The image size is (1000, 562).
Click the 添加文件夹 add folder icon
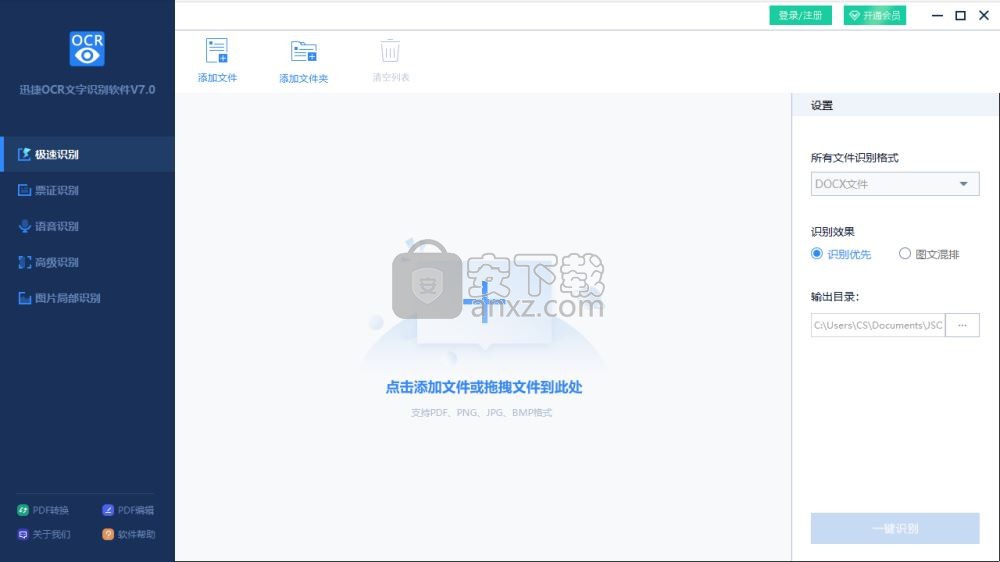(x=304, y=51)
